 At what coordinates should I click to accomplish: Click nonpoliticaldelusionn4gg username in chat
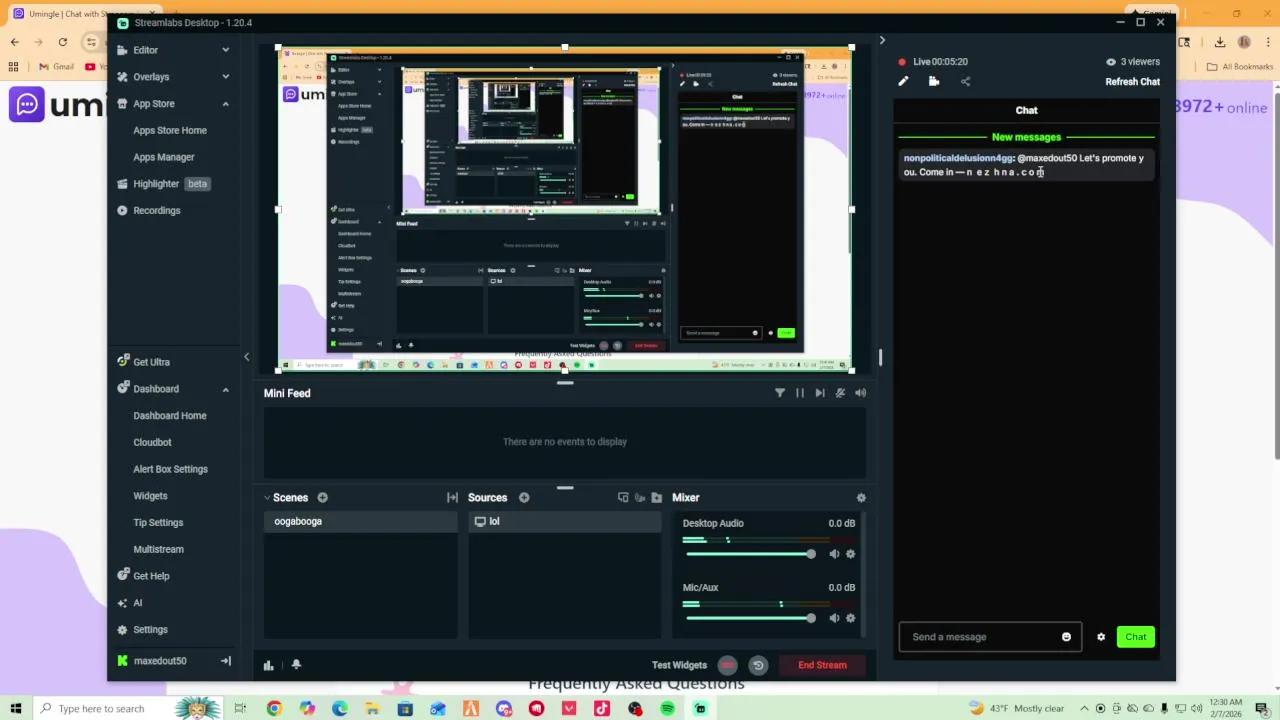click(x=958, y=158)
